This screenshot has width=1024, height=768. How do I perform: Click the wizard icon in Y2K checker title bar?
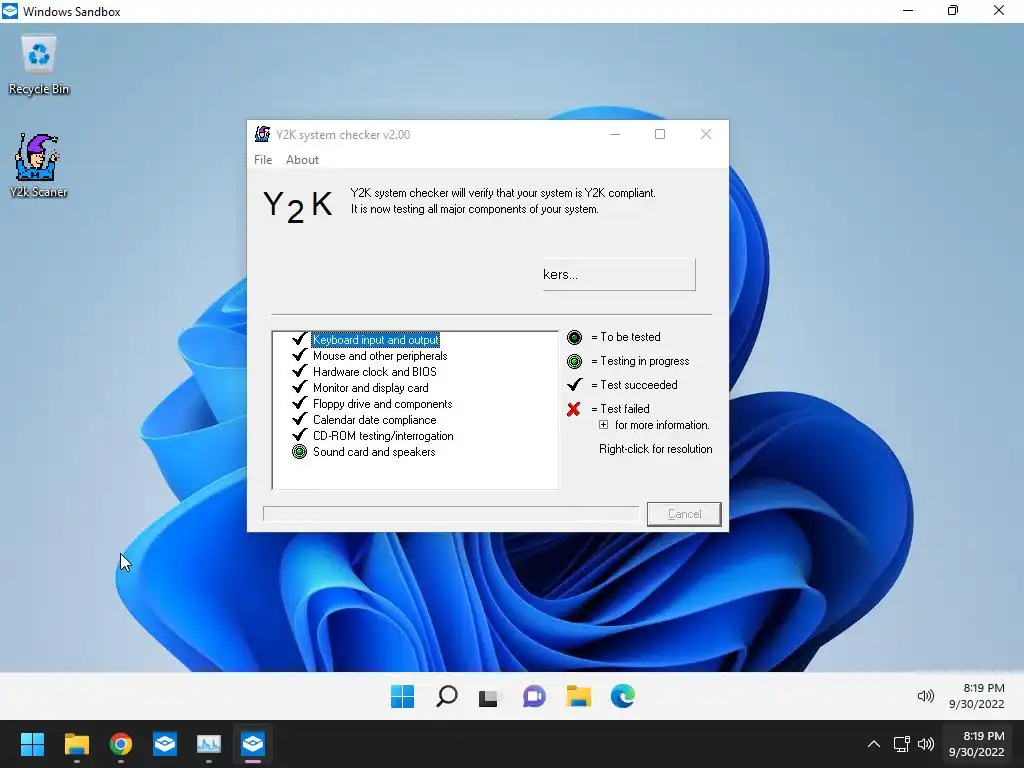point(263,134)
